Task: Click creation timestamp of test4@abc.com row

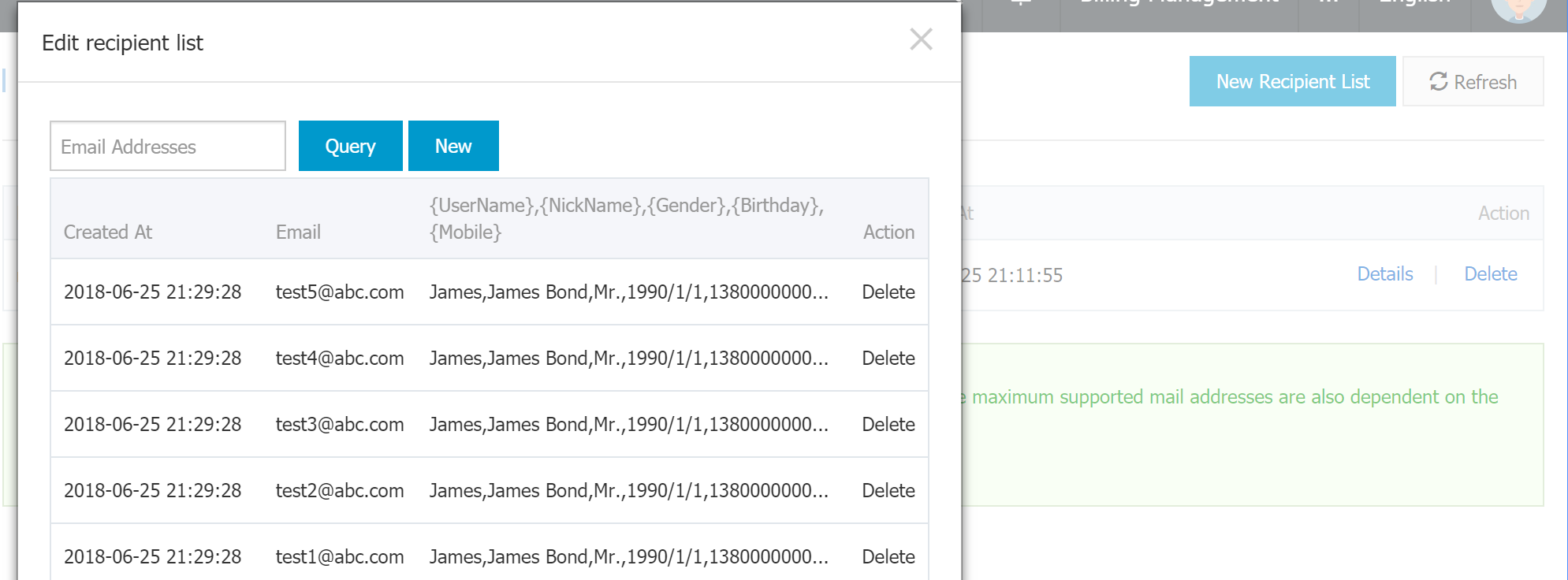Action: tap(153, 359)
